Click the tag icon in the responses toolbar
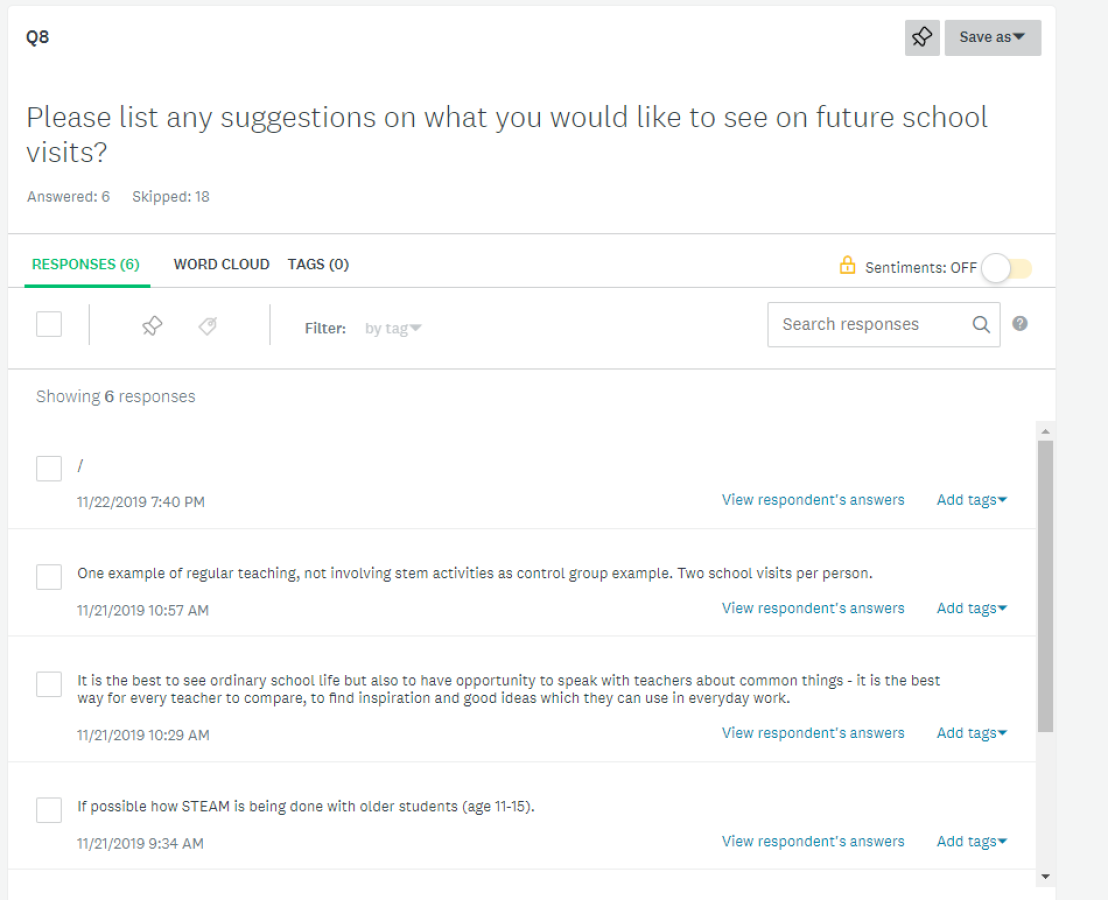 click(208, 326)
